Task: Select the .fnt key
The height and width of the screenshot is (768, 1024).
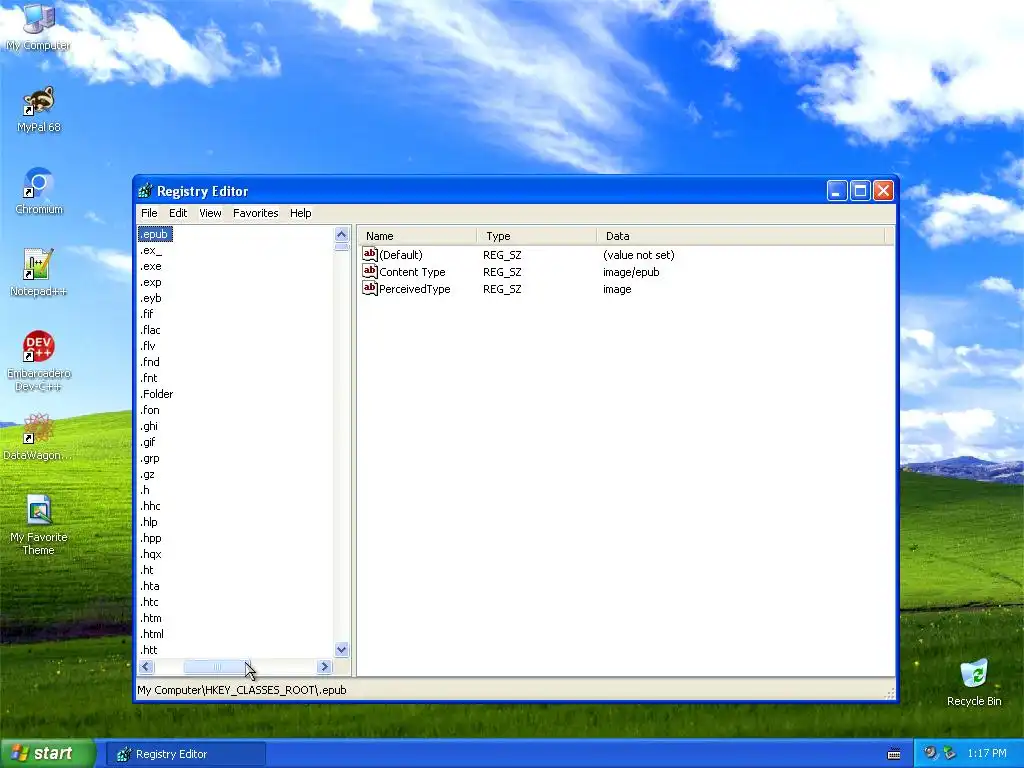Action: 149,378
